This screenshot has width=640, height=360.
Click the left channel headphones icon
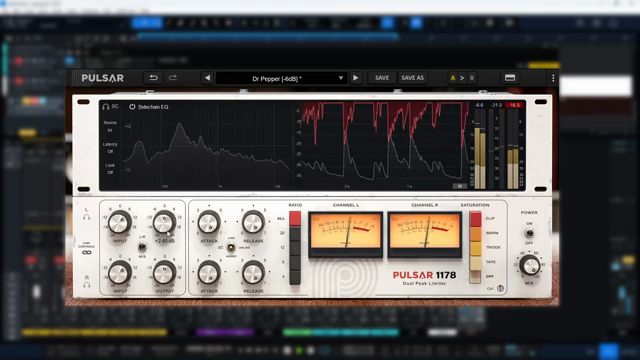coord(87,217)
